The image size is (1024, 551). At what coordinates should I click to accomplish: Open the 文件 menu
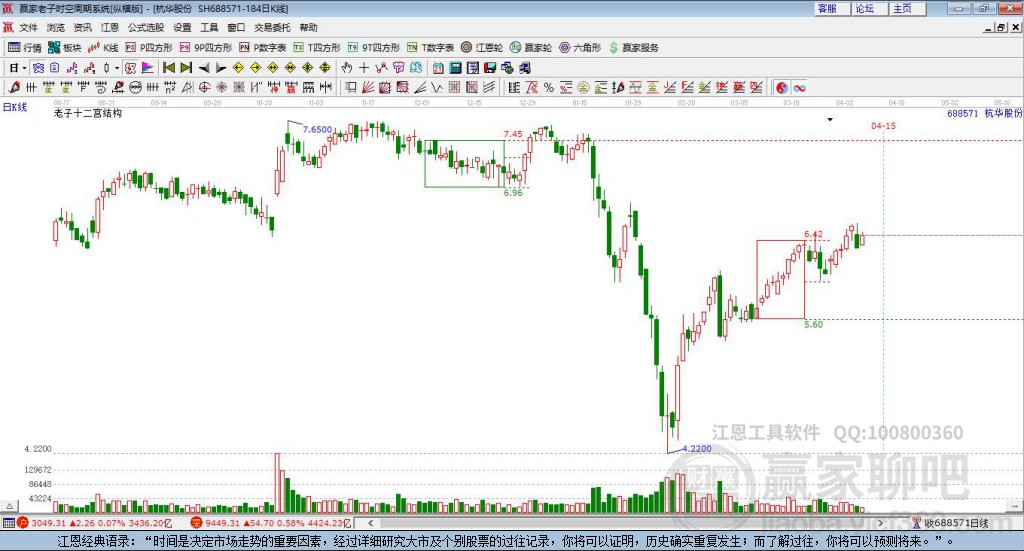coord(28,27)
